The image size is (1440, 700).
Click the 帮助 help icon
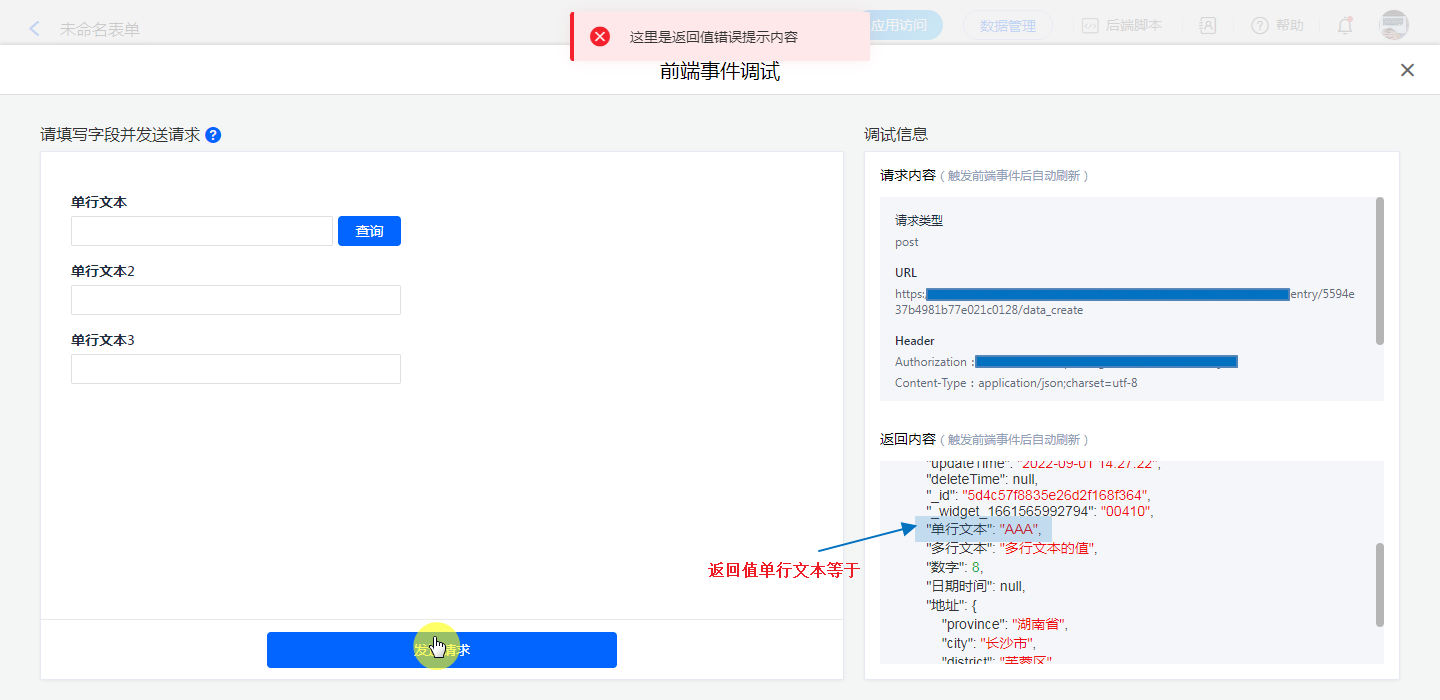click(1277, 26)
